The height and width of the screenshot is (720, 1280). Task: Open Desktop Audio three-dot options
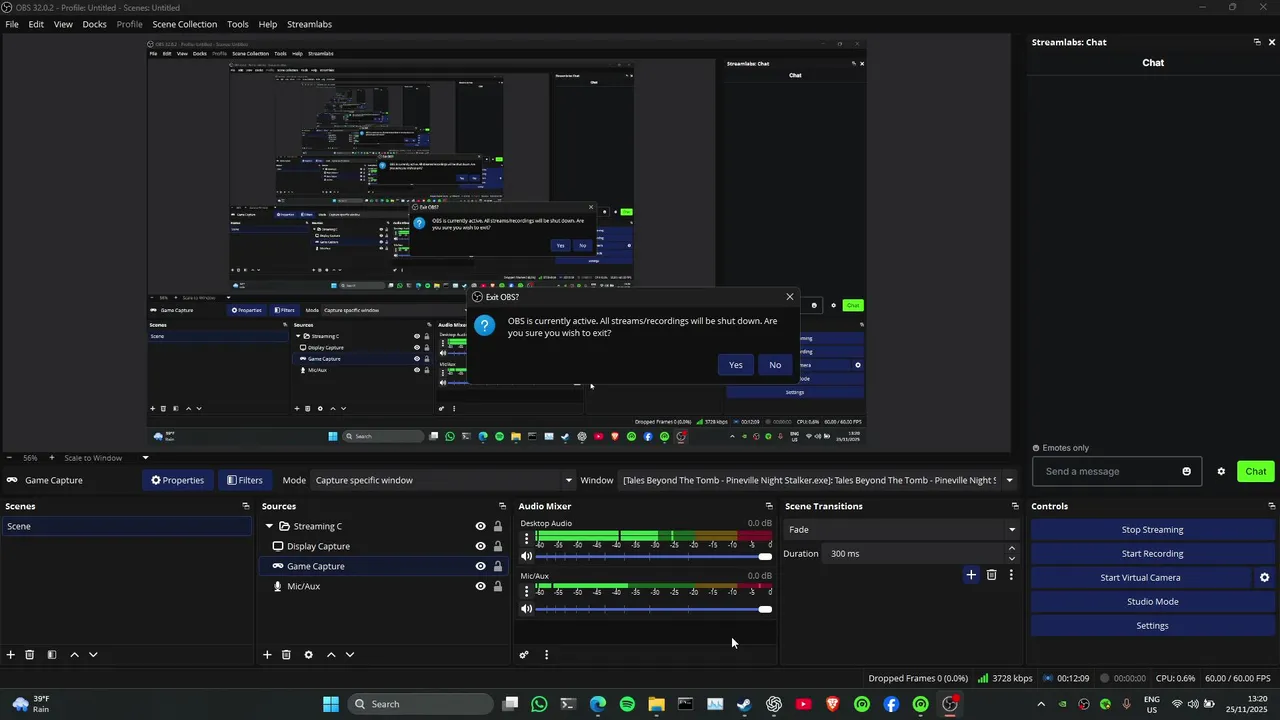(527, 538)
